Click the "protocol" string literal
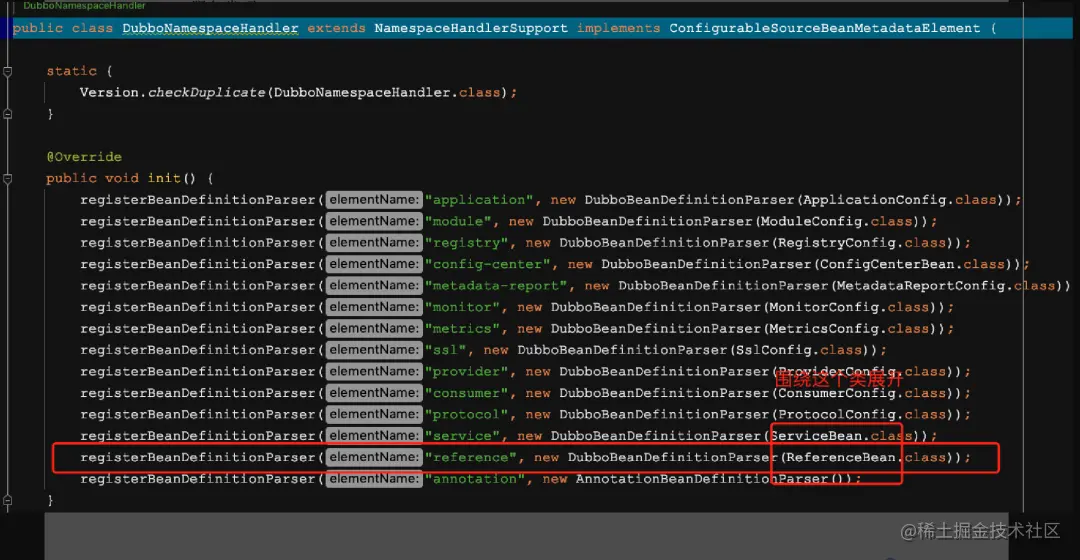This screenshot has height=560, width=1080. click(466, 415)
